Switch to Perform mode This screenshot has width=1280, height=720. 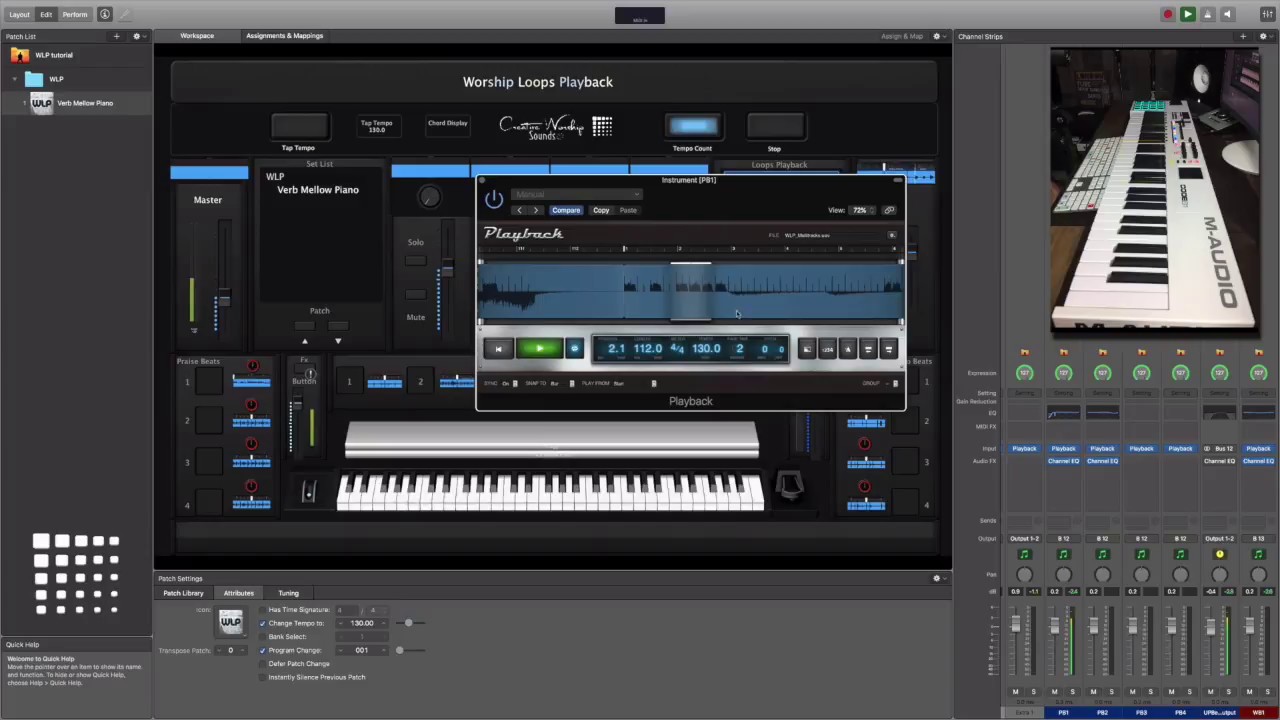75,14
